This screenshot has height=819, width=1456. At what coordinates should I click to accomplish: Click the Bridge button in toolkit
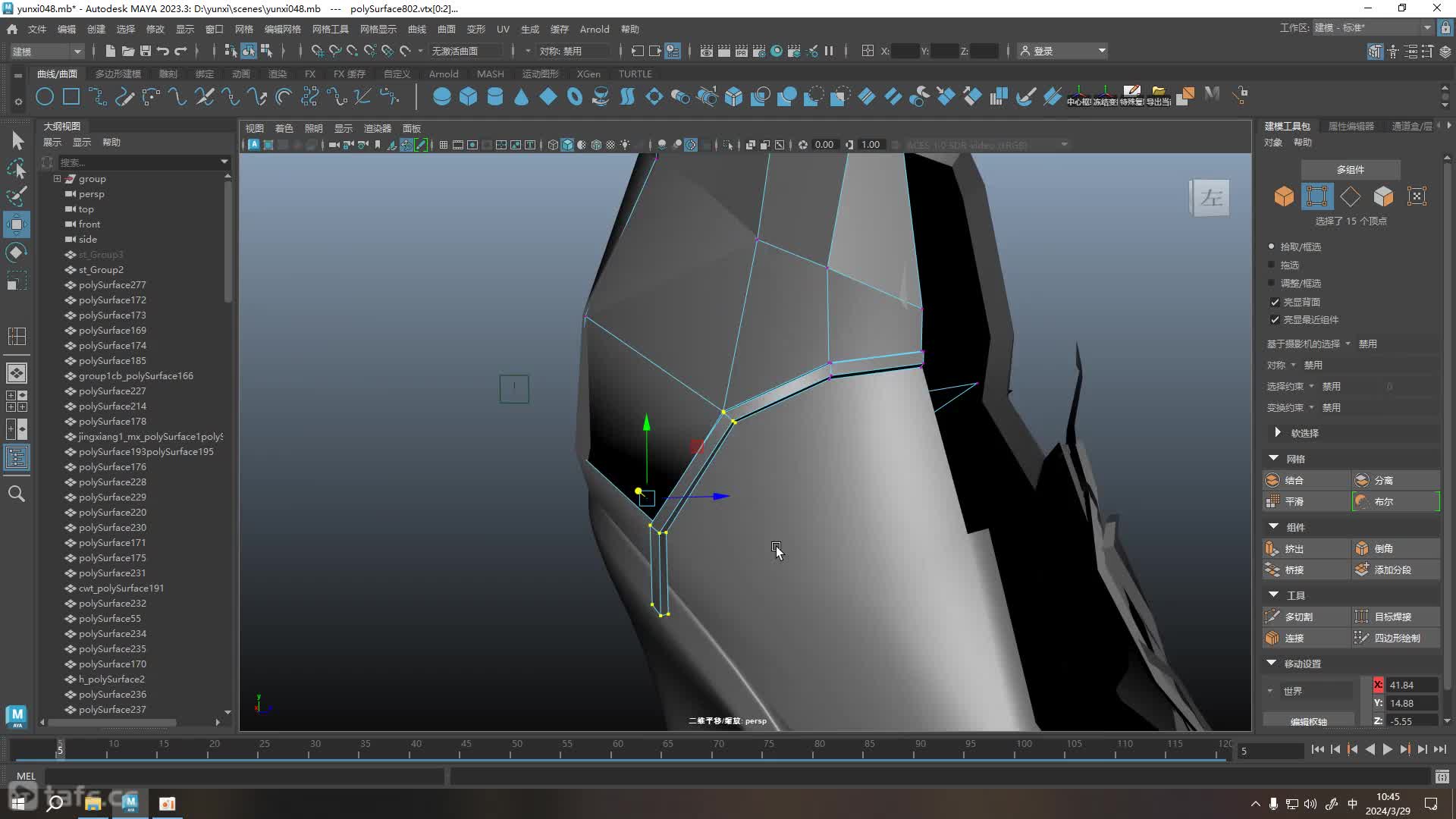[1307, 570]
